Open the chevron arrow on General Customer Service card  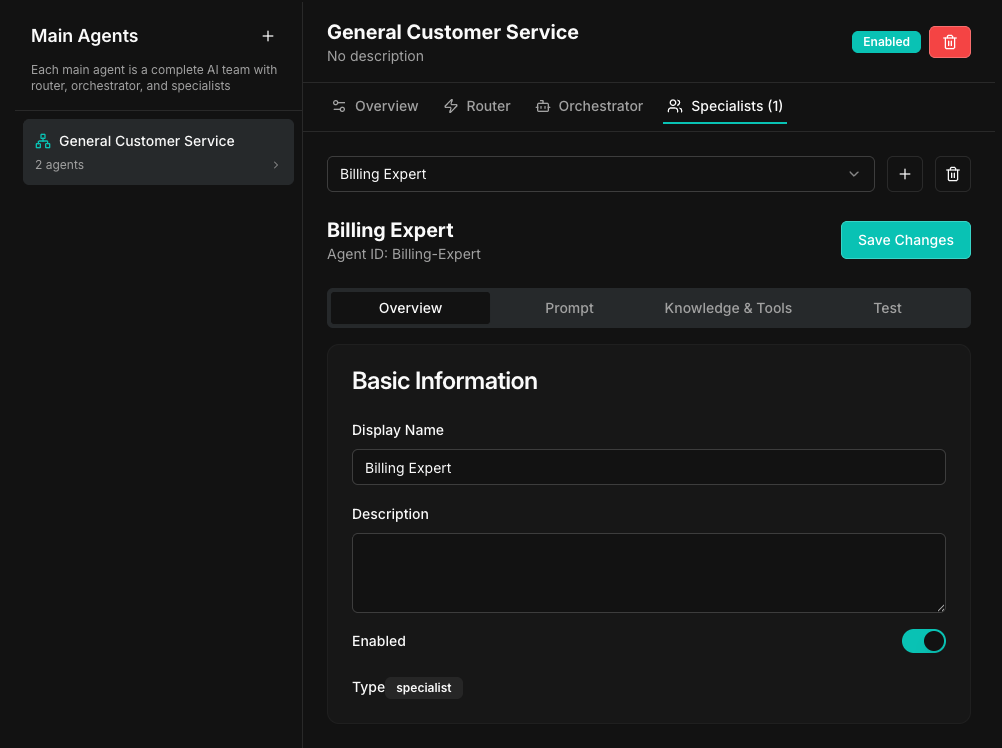pos(276,165)
